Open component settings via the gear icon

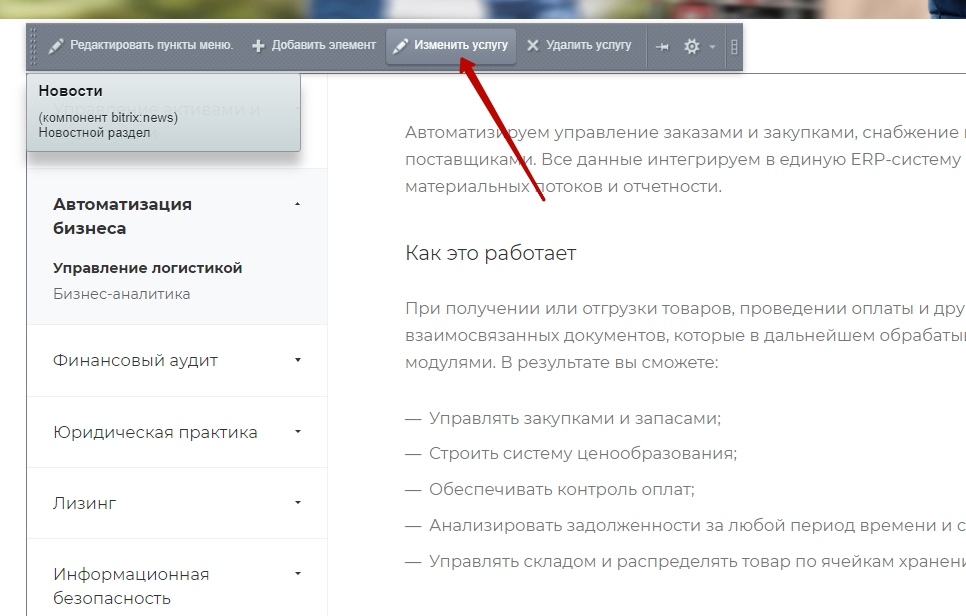pyautogui.click(x=692, y=46)
